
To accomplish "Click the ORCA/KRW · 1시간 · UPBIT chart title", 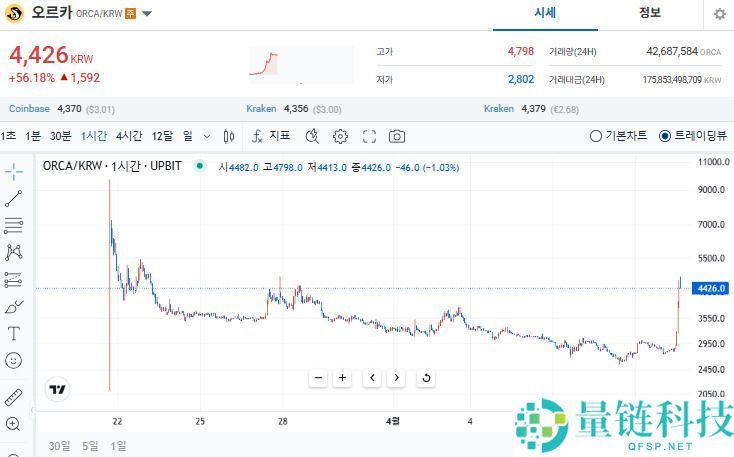I will pyautogui.click(x=112, y=166).
